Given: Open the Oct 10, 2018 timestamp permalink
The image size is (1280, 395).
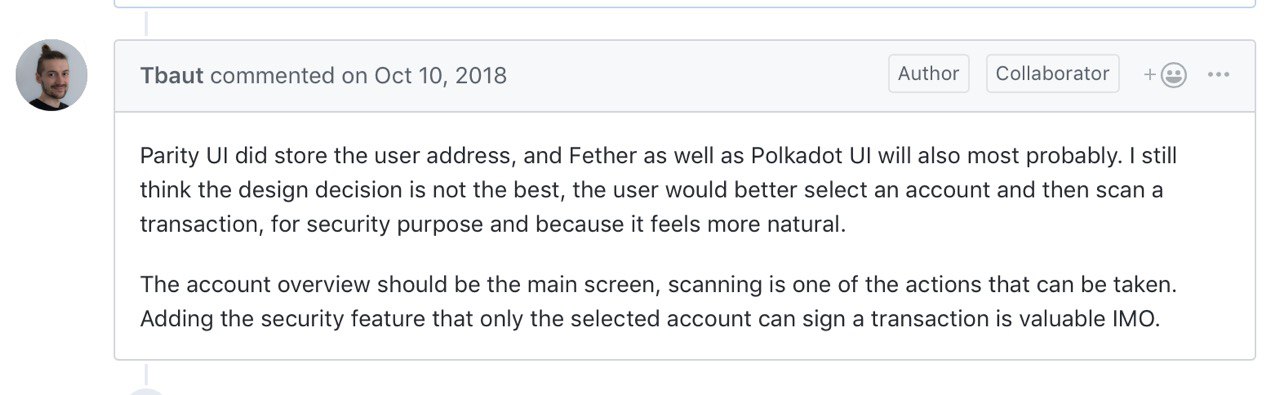Looking at the screenshot, I should pyautogui.click(x=440, y=75).
